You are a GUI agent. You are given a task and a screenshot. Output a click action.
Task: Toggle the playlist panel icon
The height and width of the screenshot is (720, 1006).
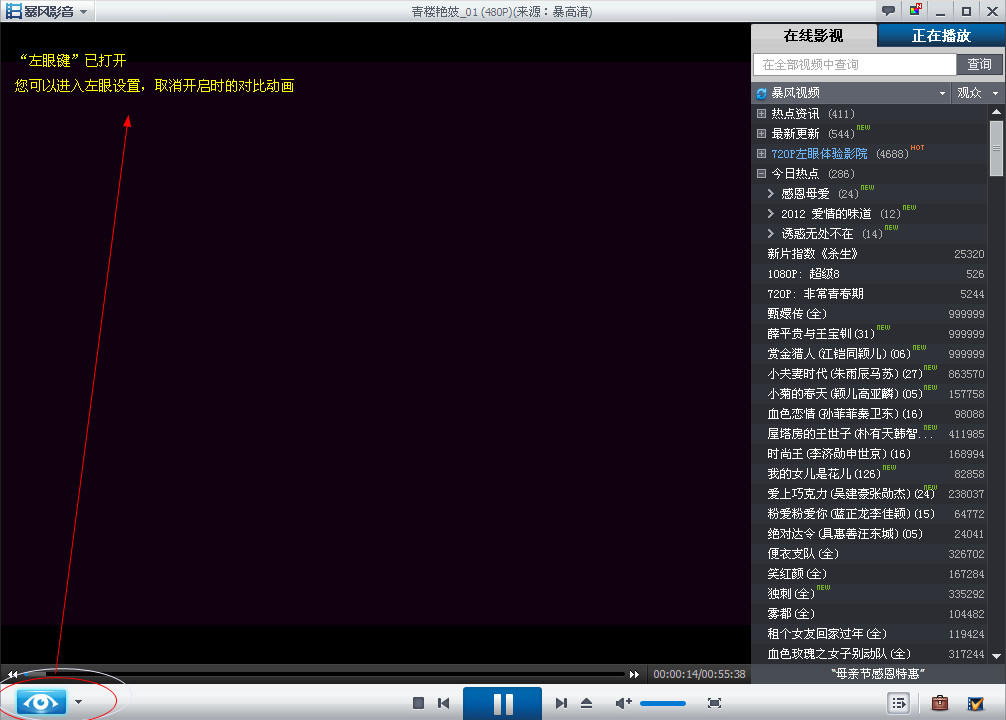(898, 703)
